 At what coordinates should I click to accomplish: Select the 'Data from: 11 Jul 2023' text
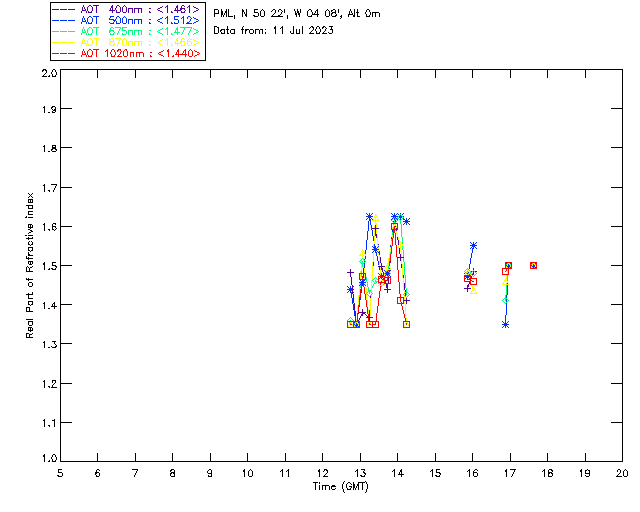[273, 31]
